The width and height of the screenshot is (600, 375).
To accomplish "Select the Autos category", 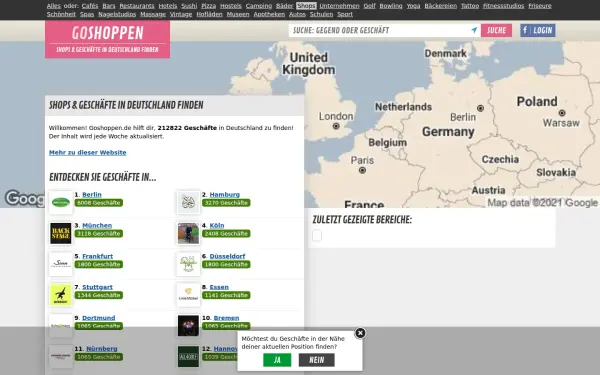I will pyautogui.click(x=297, y=14).
